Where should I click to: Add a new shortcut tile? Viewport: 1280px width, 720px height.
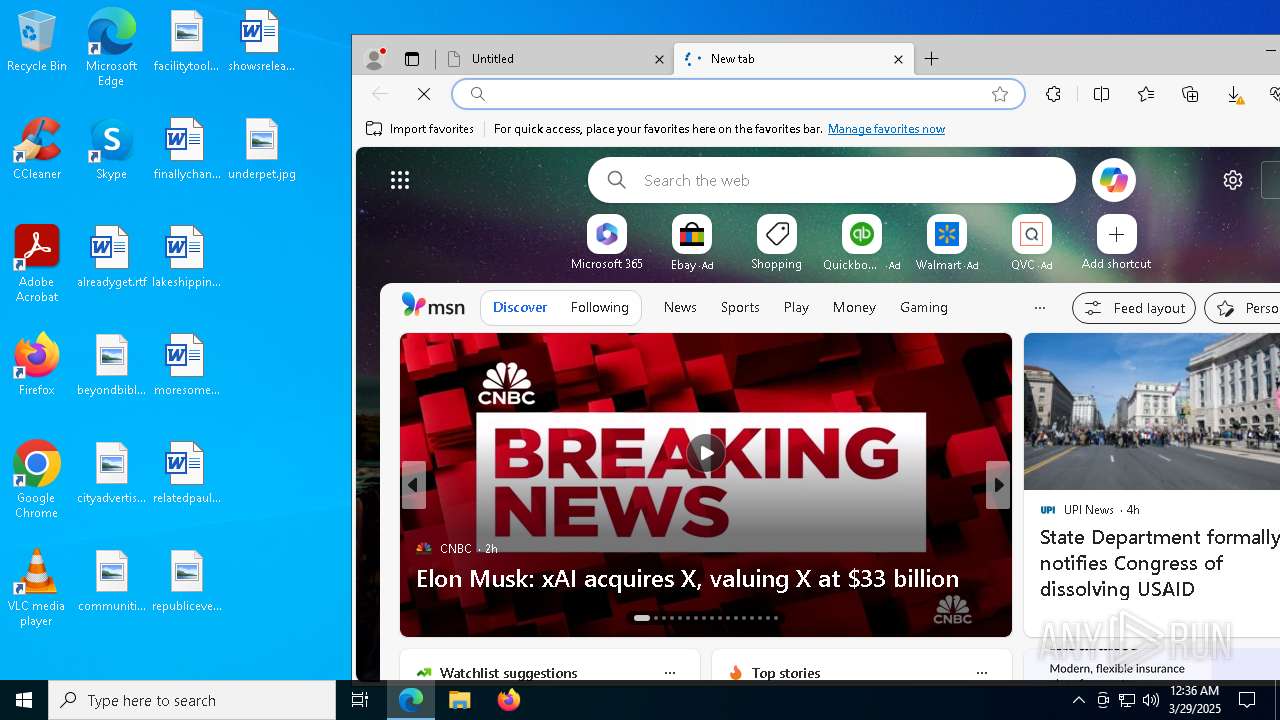point(1116,243)
